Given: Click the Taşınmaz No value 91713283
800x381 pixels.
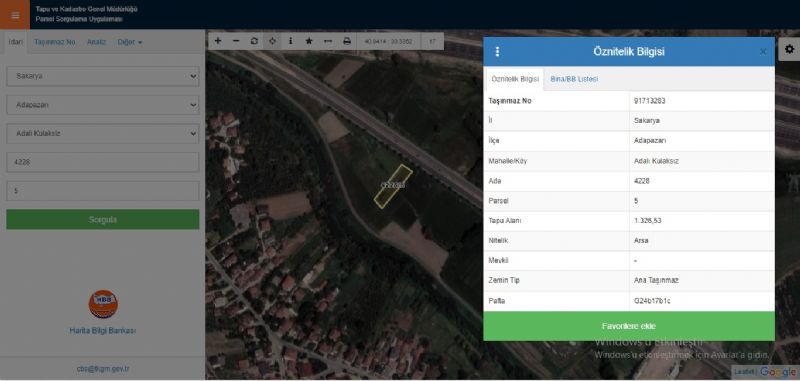Looking at the screenshot, I should 649,101.
